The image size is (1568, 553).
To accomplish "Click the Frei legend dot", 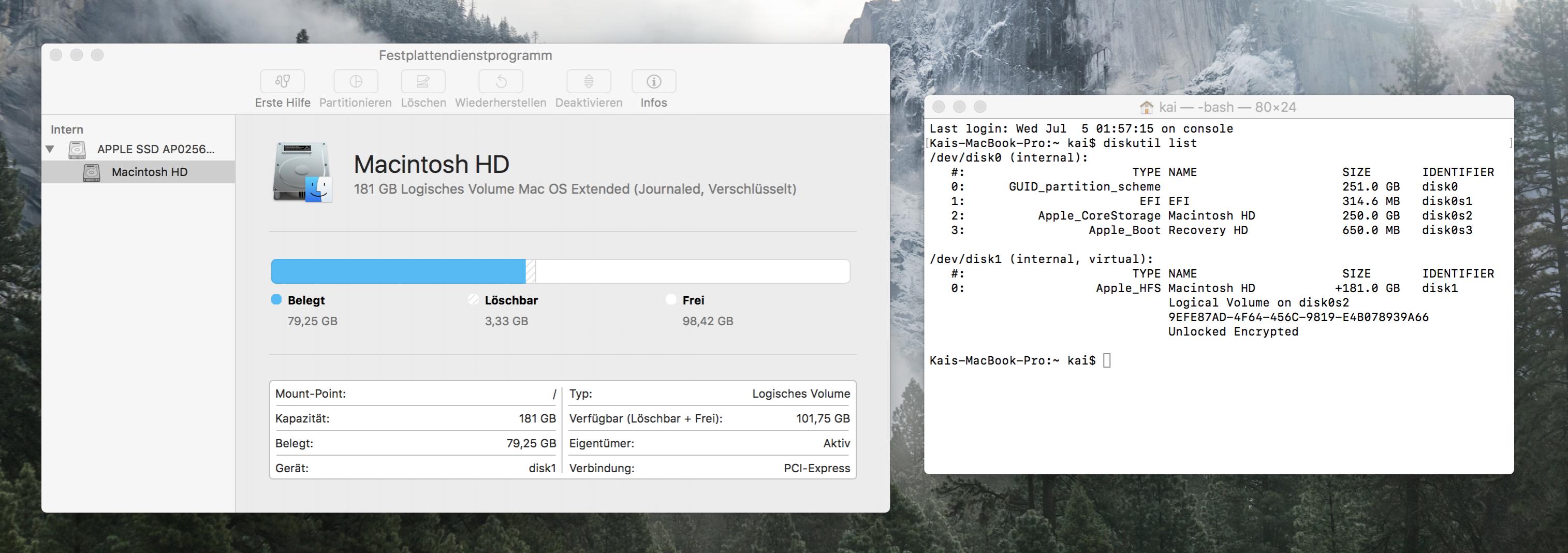I will pyautogui.click(x=671, y=300).
